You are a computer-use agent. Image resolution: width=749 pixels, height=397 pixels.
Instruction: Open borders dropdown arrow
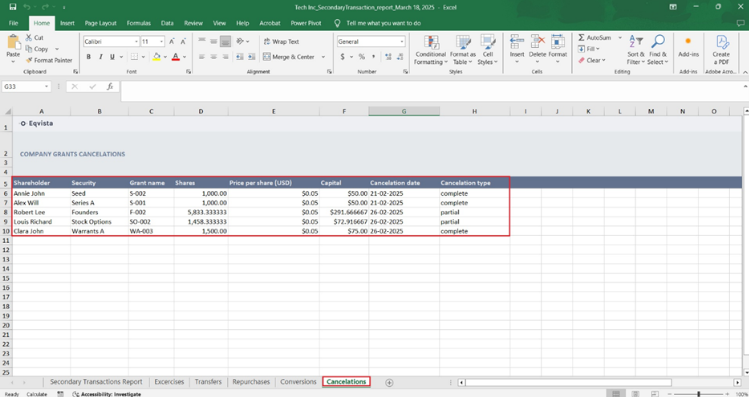click(x=143, y=57)
